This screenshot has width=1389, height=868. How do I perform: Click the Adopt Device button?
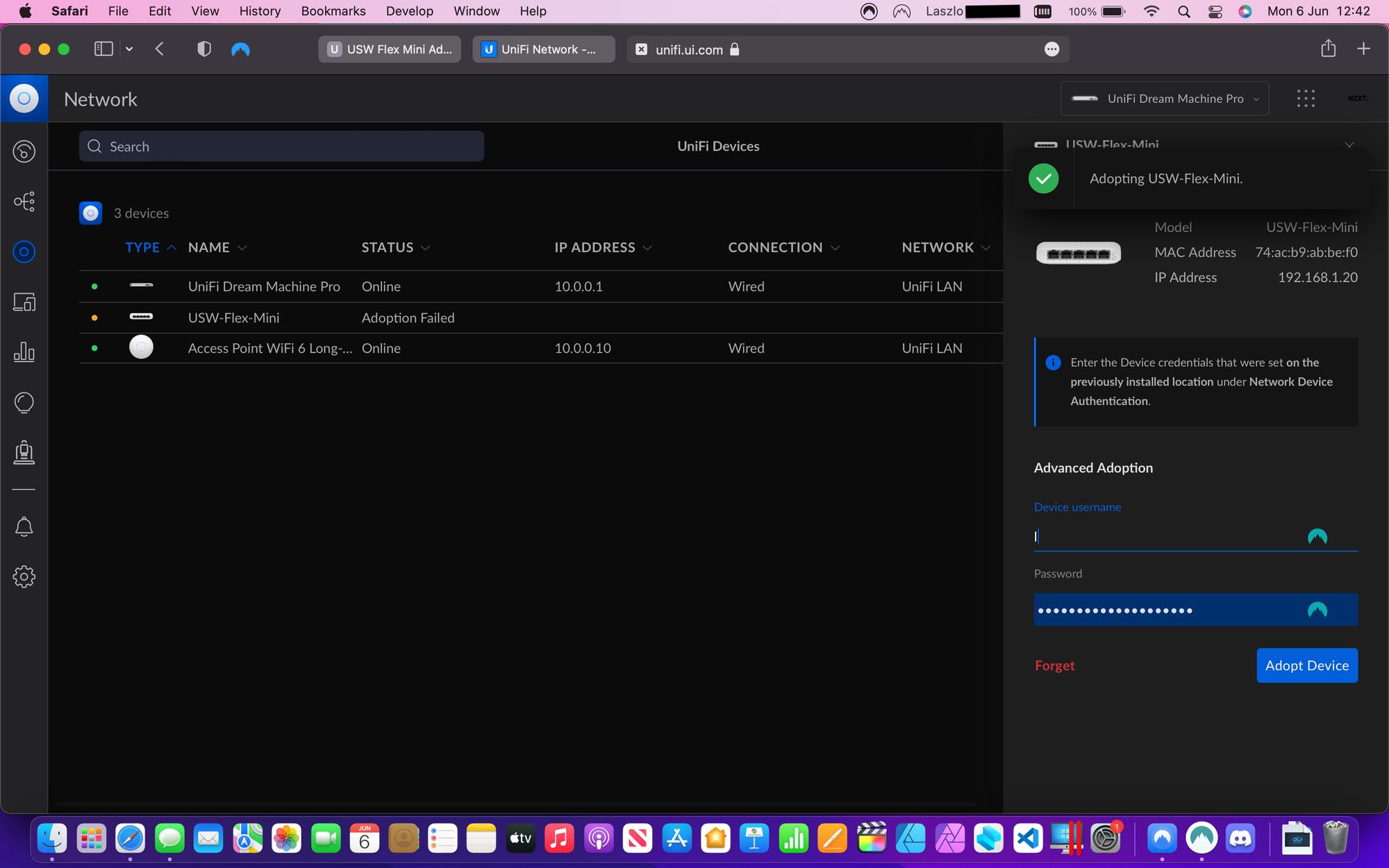point(1306,665)
